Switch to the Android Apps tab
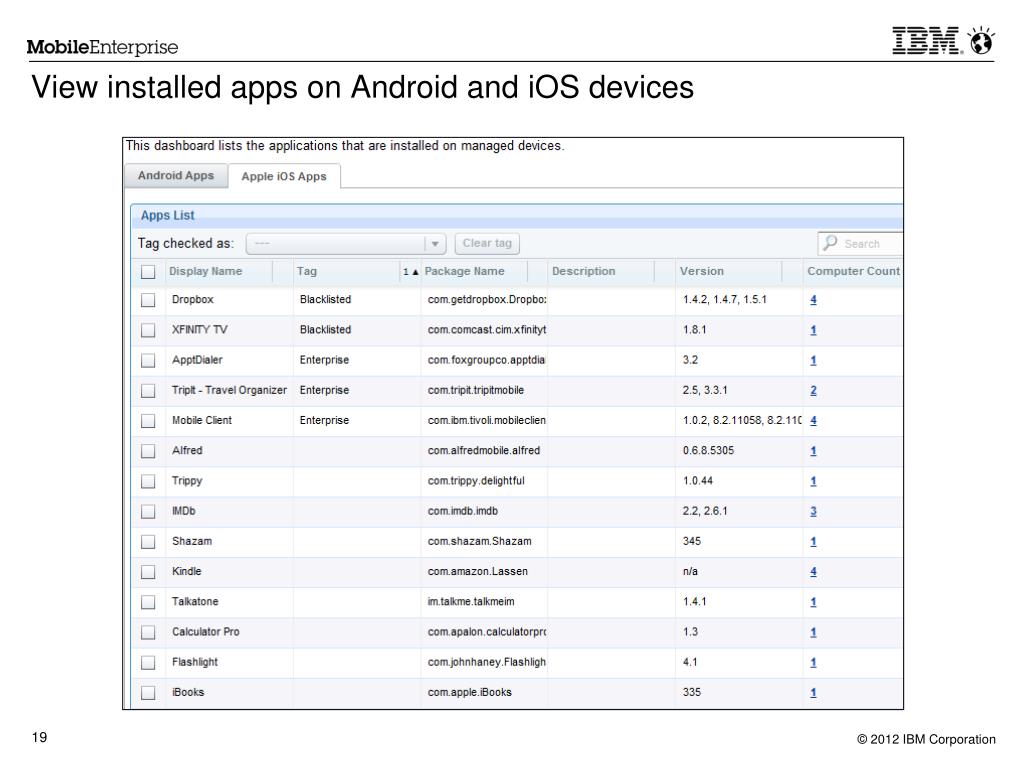Screen dimensions: 1024x768 (176, 176)
